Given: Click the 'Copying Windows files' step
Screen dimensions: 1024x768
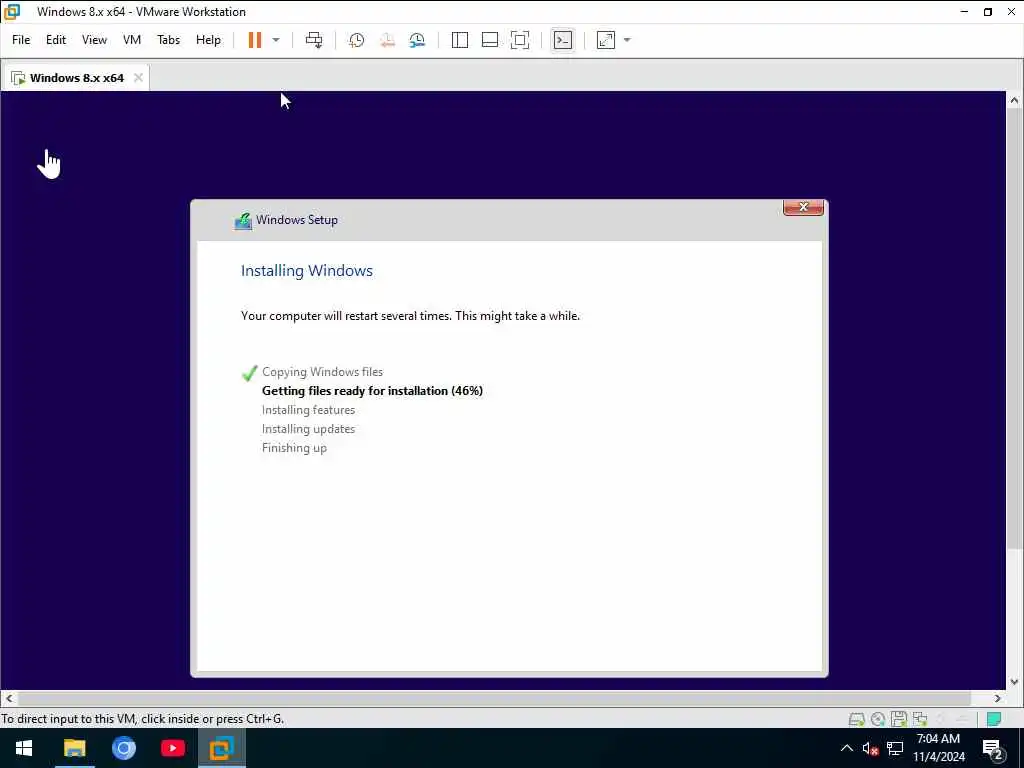Looking at the screenshot, I should tap(323, 372).
